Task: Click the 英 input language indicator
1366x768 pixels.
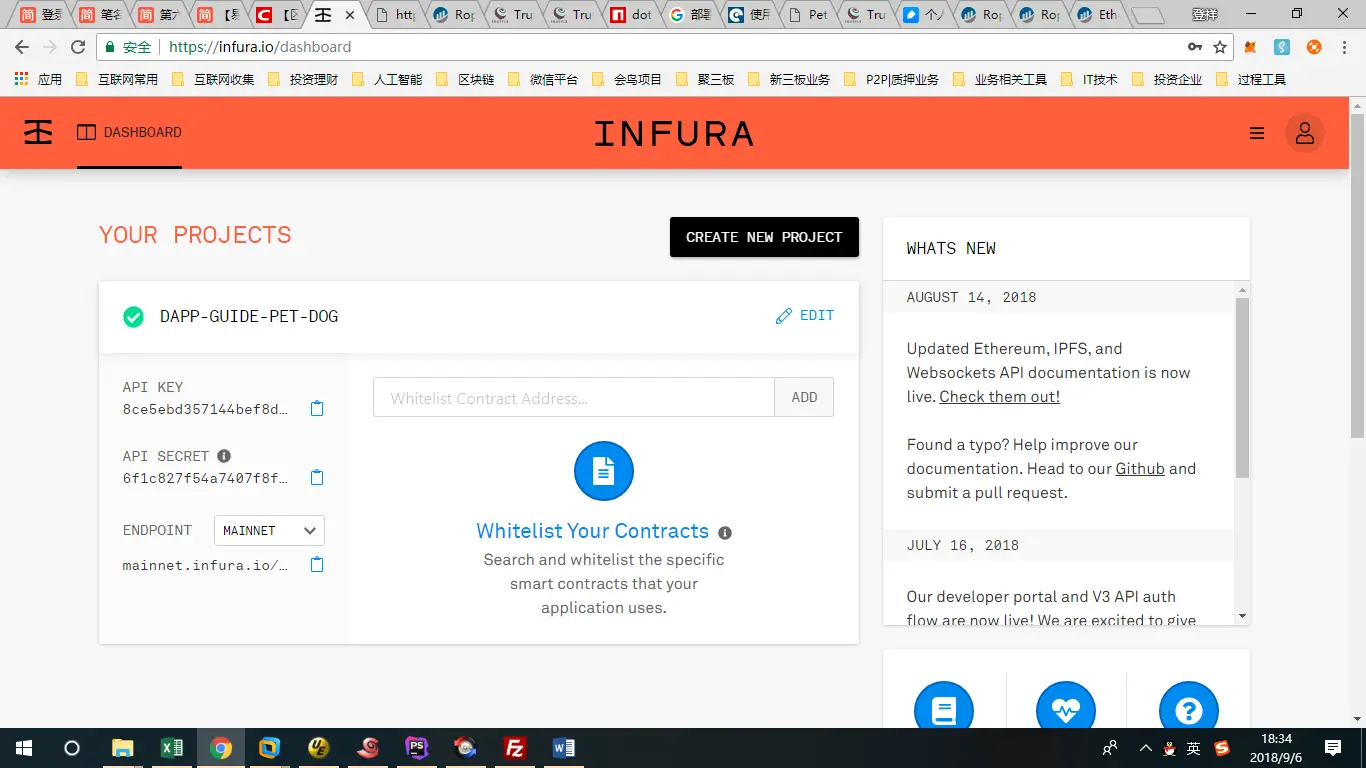Action: (x=1194, y=748)
